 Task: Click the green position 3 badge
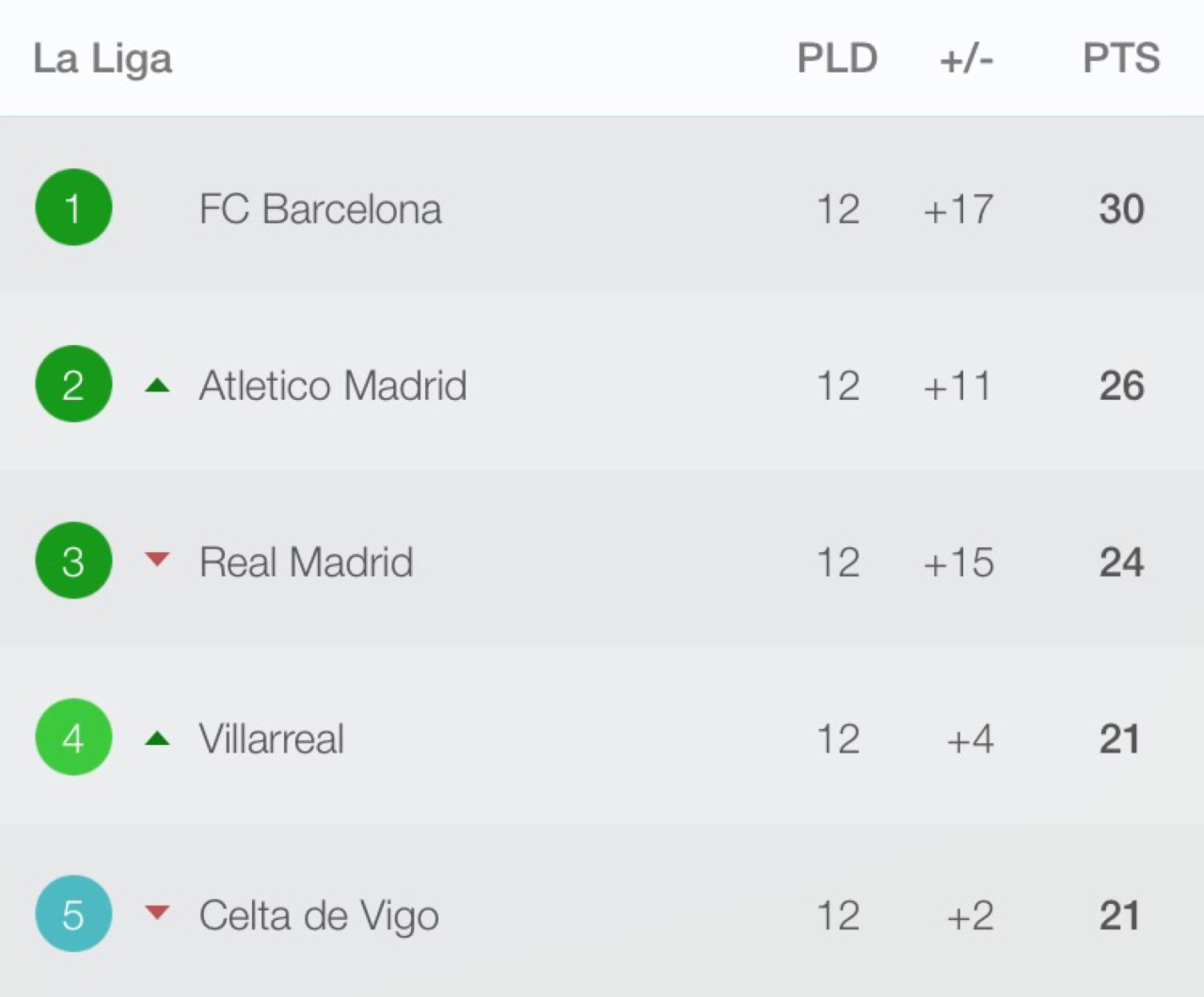coord(73,562)
